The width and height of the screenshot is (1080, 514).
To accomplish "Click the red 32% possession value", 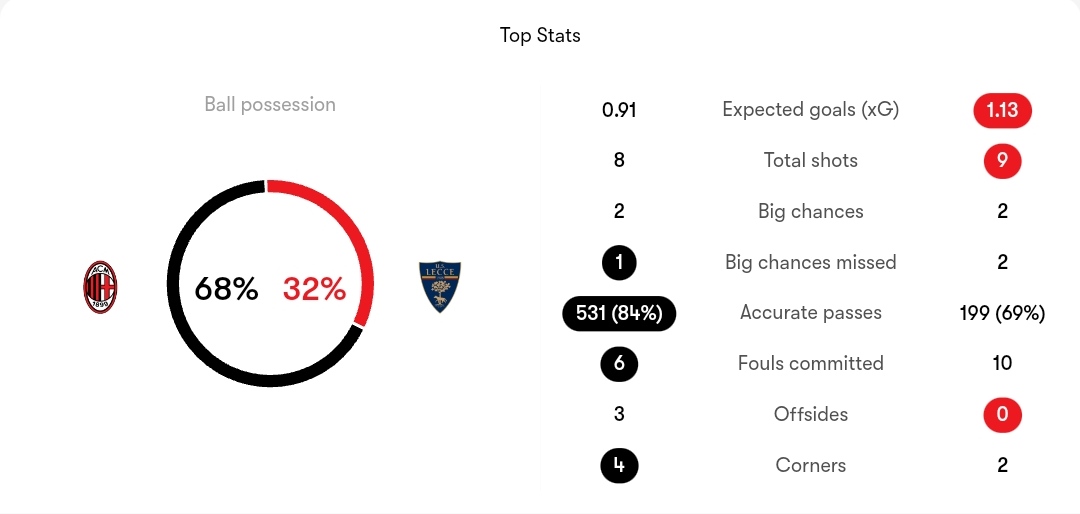I will pyautogui.click(x=314, y=289).
